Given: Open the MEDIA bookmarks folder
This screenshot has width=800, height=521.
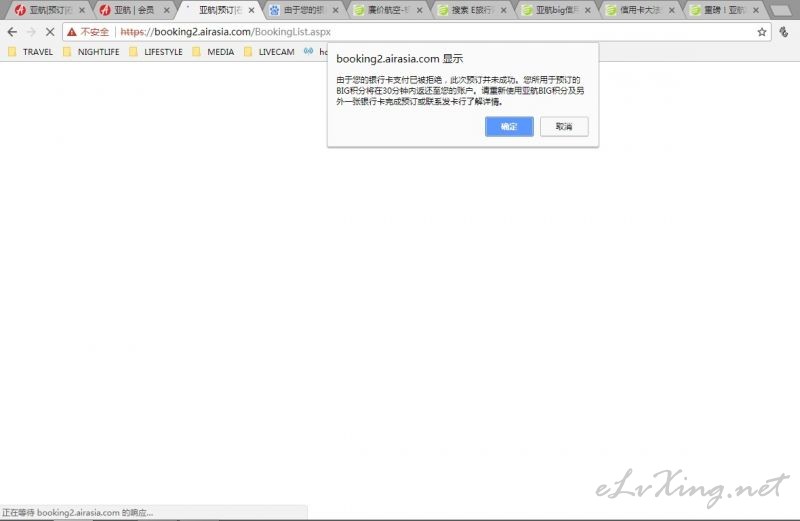Looking at the screenshot, I should [x=213, y=52].
